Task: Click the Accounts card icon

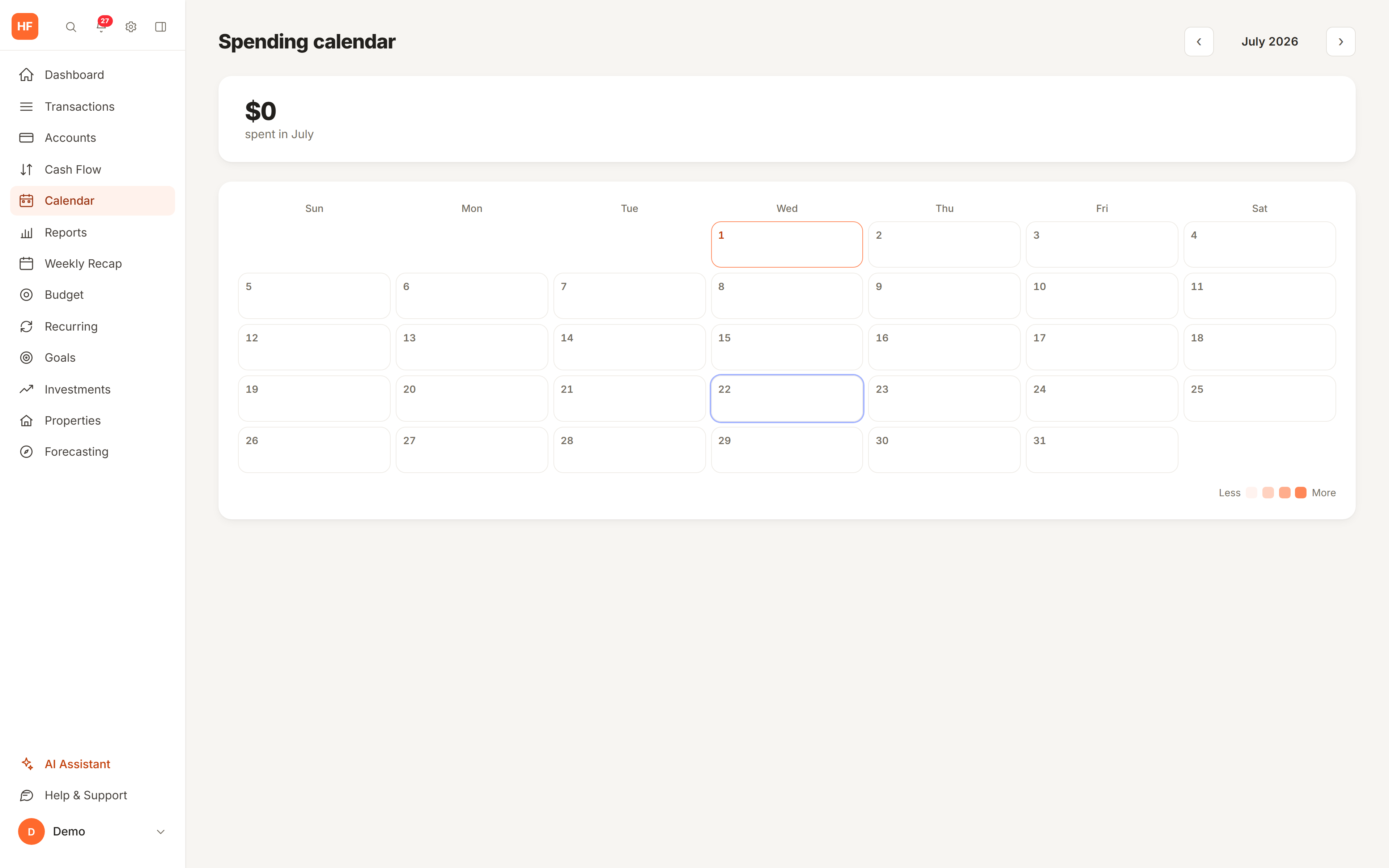Action: coord(26,138)
